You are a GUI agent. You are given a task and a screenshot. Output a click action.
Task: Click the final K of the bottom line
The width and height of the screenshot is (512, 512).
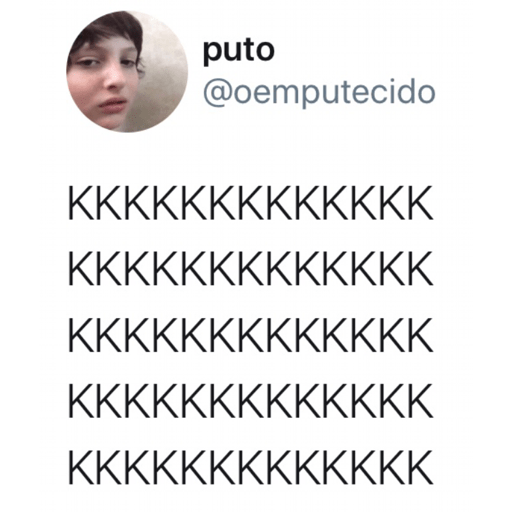(420, 467)
